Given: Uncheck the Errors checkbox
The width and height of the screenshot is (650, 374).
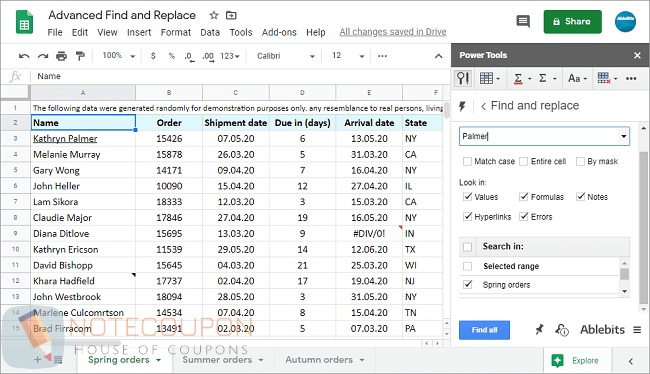Looking at the screenshot, I should (x=524, y=216).
